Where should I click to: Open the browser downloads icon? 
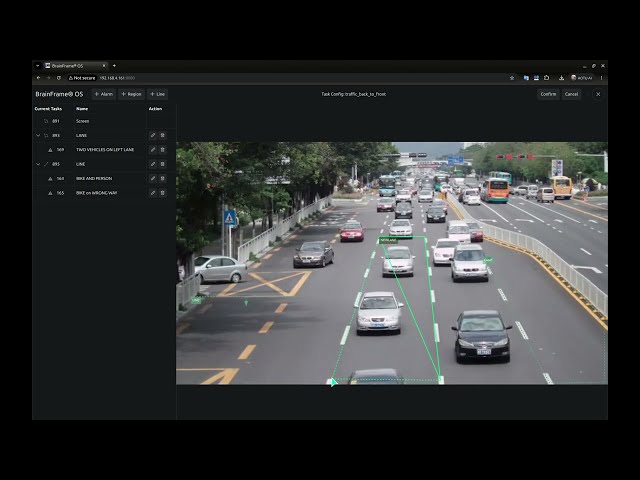562,78
